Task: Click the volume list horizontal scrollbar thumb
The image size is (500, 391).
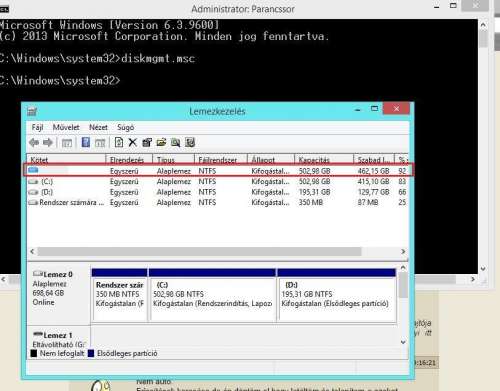Action: coord(199,251)
